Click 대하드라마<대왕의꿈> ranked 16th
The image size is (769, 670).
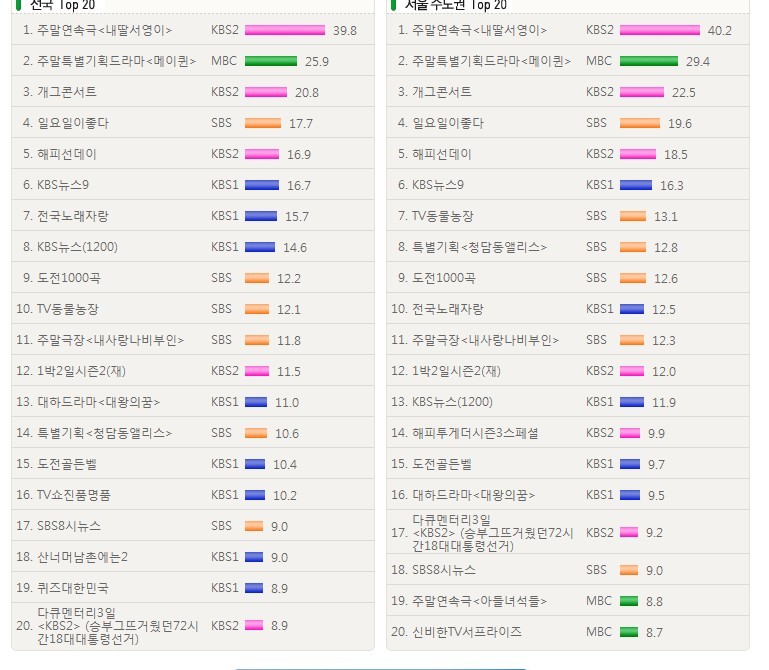[473, 495]
